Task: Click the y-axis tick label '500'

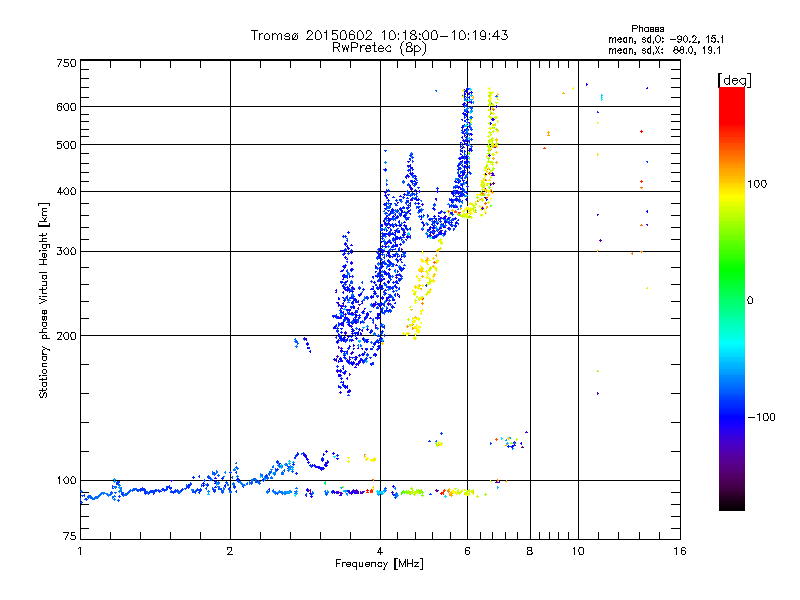Action: pyautogui.click(x=66, y=145)
